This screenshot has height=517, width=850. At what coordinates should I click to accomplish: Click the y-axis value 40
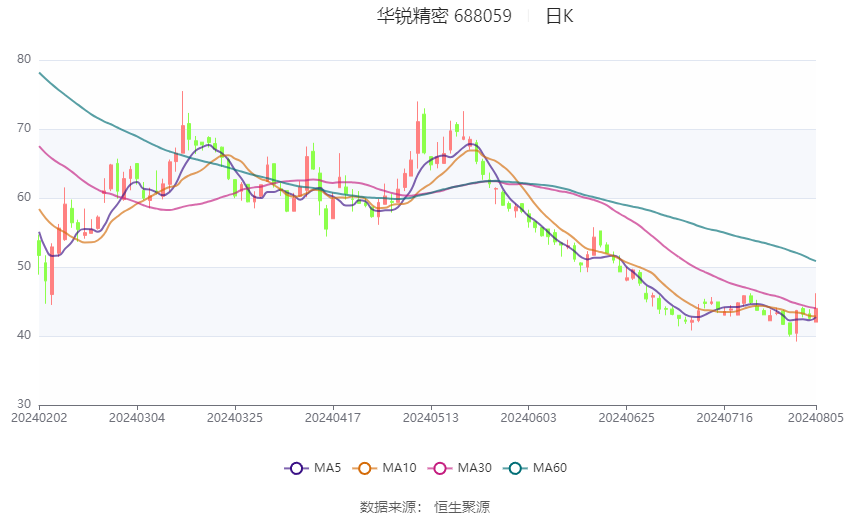[x=24, y=335]
